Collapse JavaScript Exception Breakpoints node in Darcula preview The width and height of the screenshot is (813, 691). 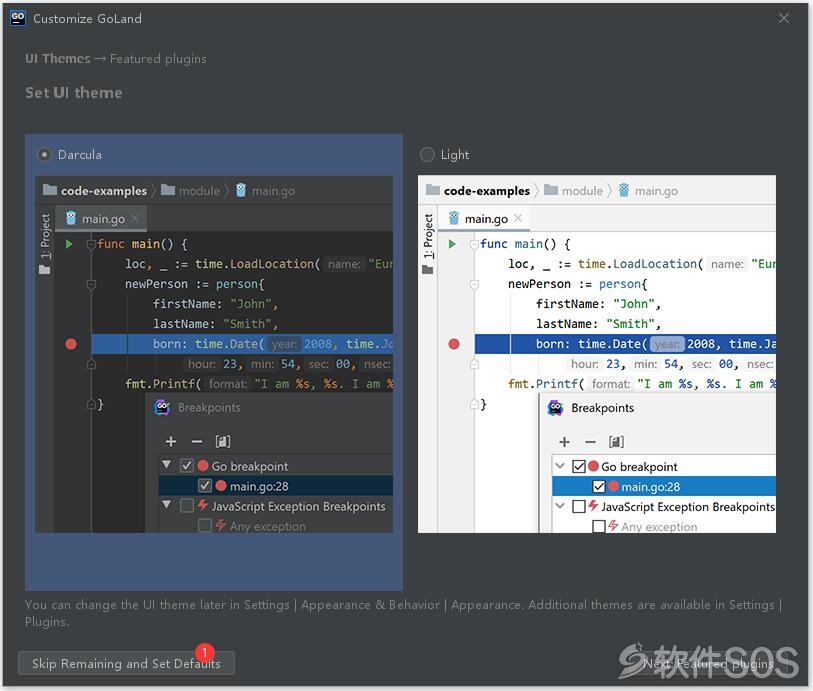coord(166,504)
